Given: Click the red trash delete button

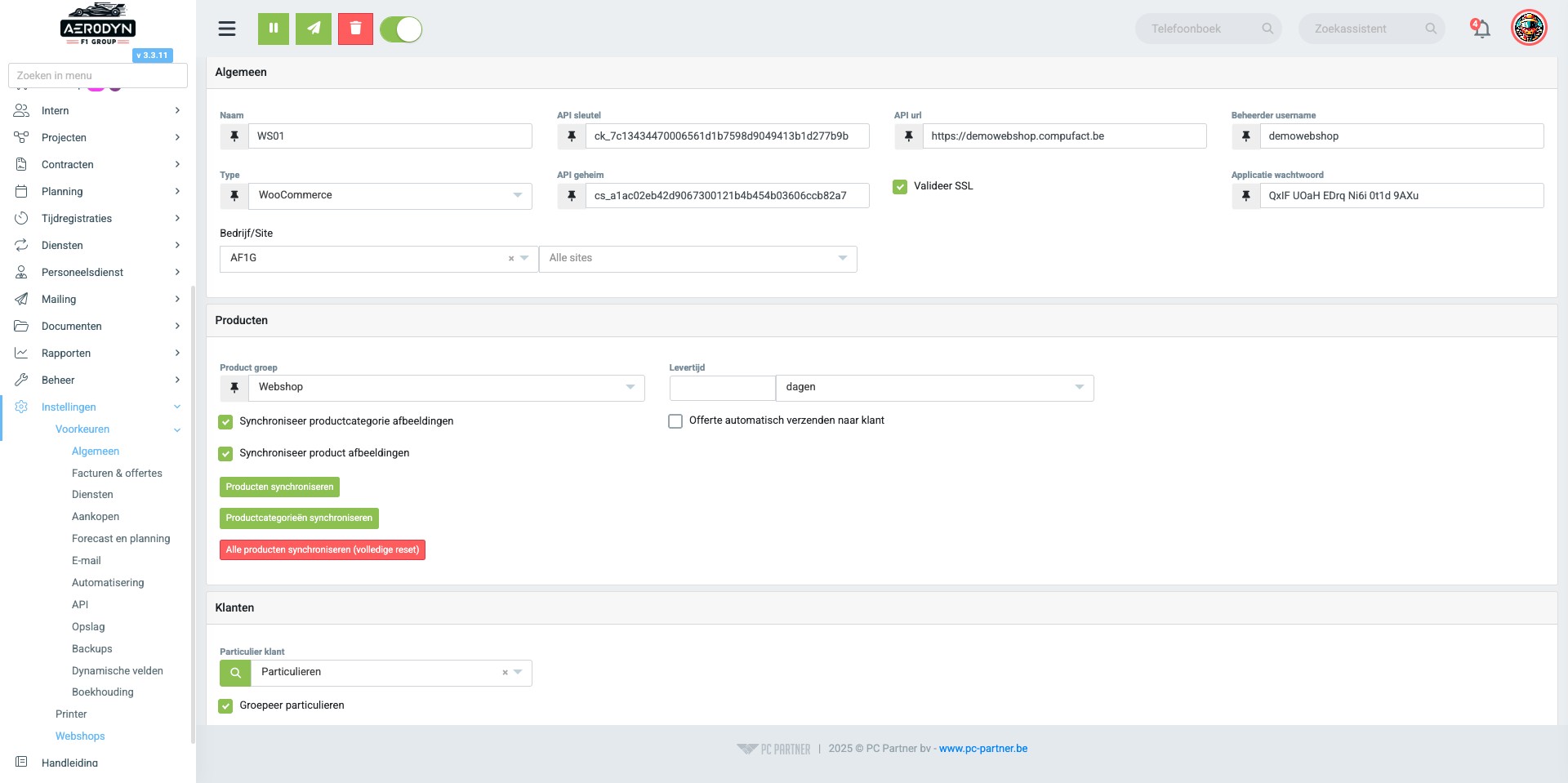Looking at the screenshot, I should 355,29.
